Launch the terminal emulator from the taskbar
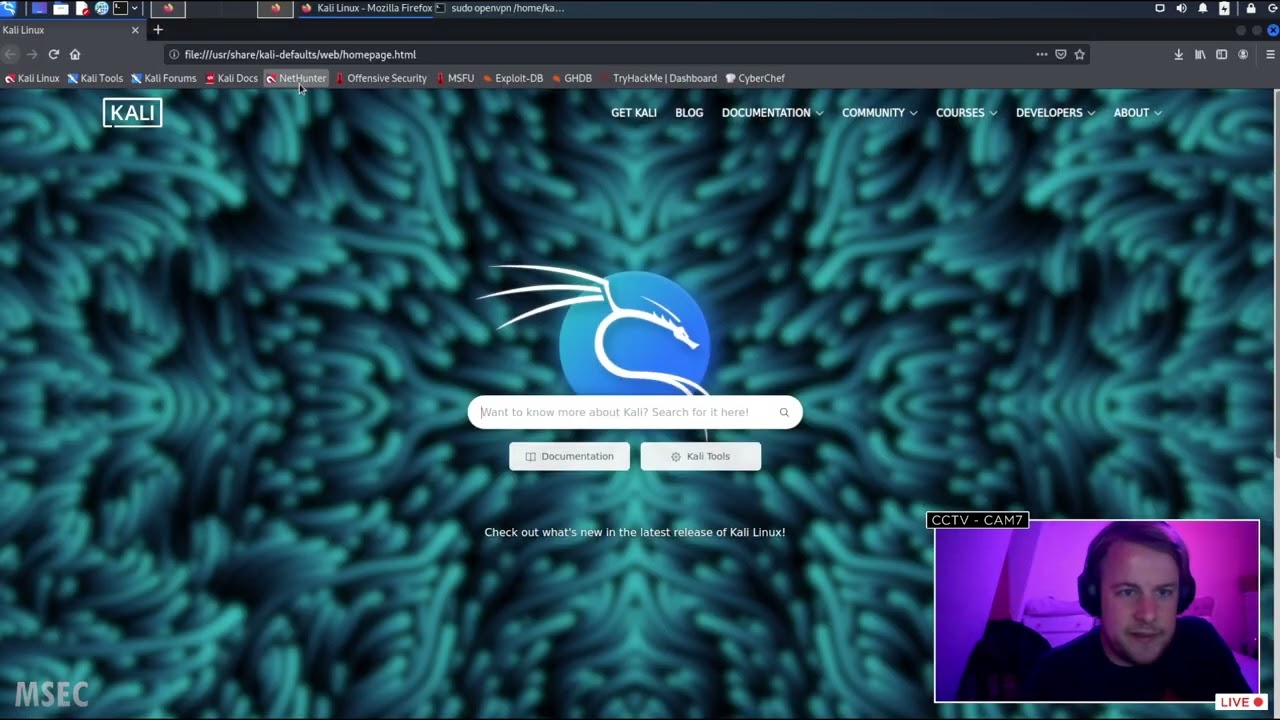Screen dimensions: 1280x720 pyautogui.click(x=120, y=8)
